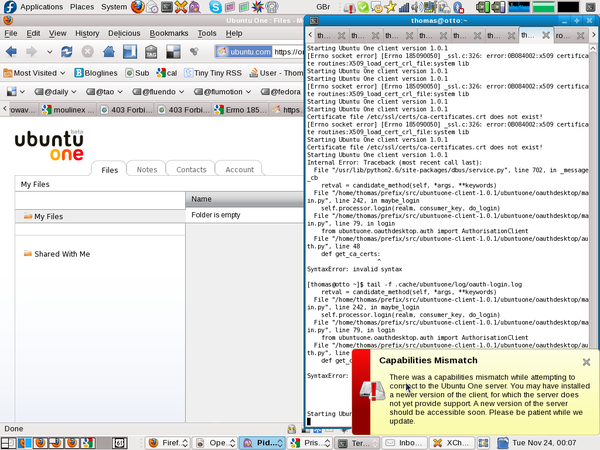Dismiss the Capabilities Mismatch notification
Viewport: 600px width, 450px height.
point(586,362)
